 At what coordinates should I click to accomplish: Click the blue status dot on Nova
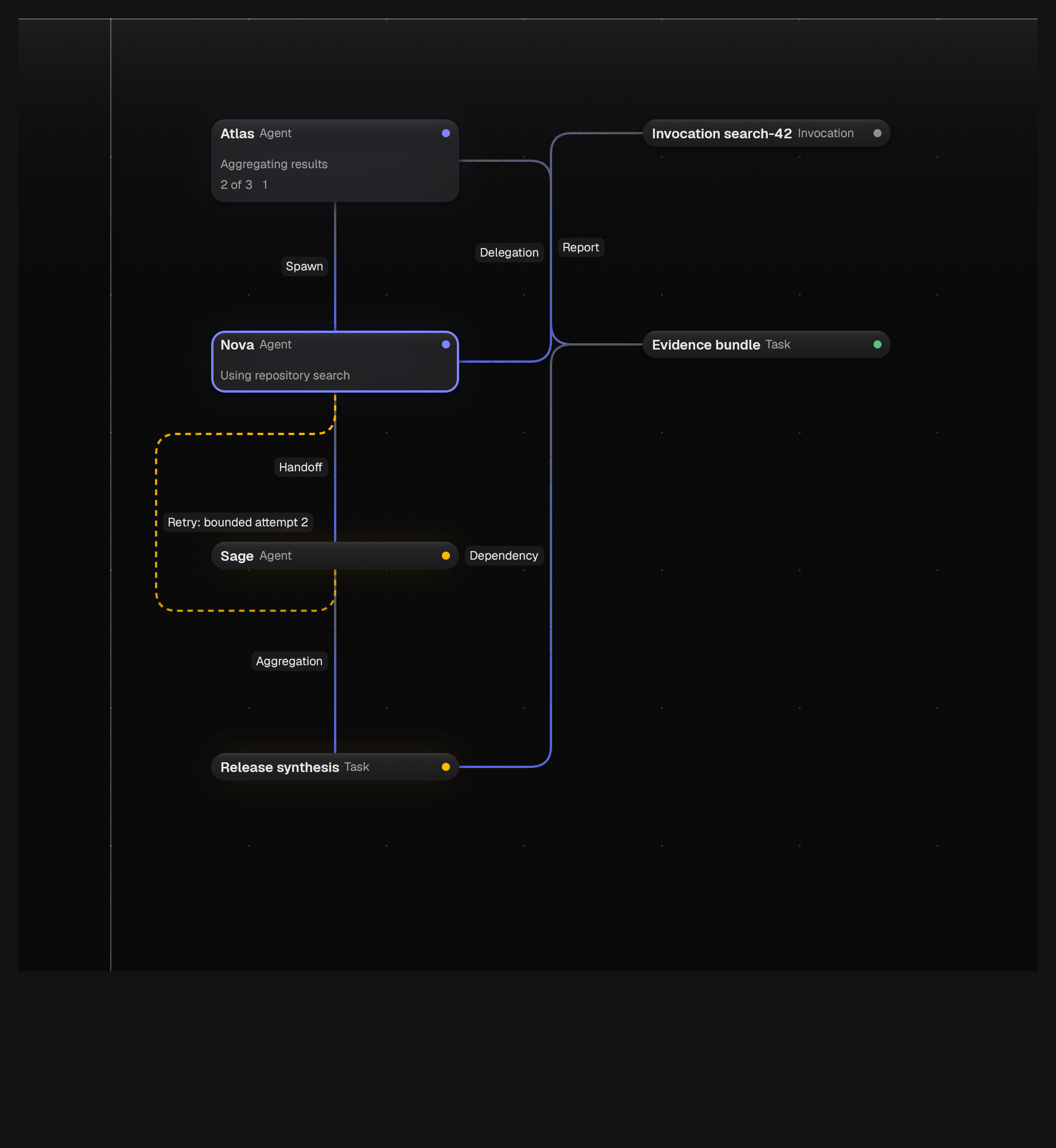[x=446, y=344]
